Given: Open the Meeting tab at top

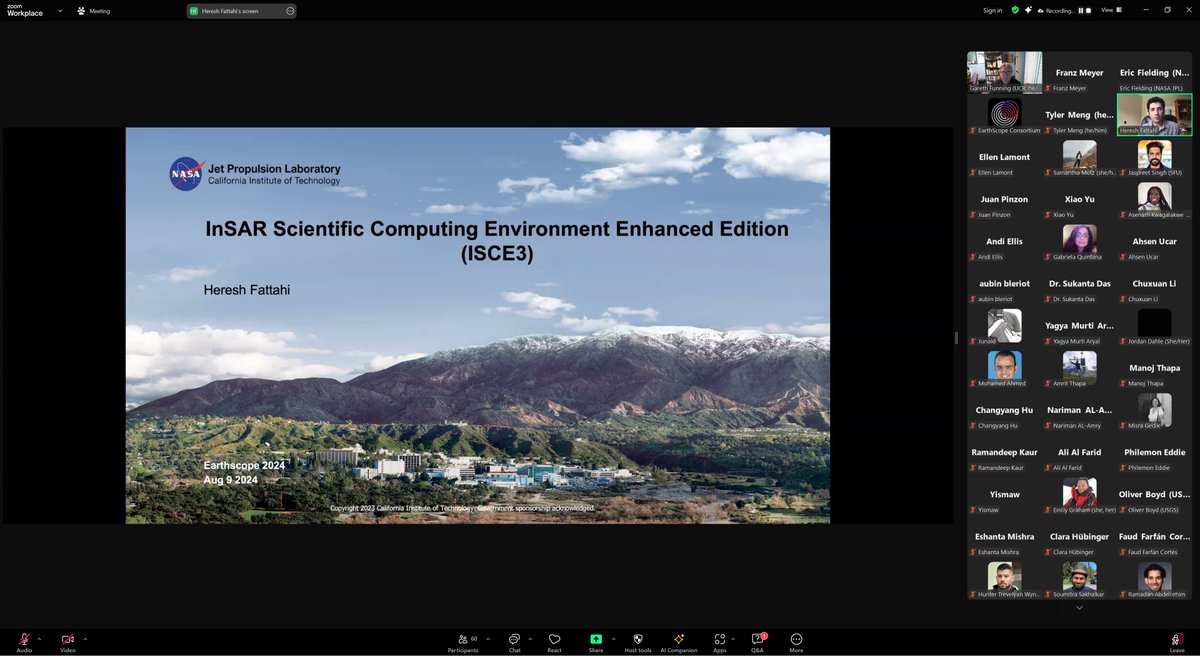Looking at the screenshot, I should pyautogui.click(x=92, y=11).
